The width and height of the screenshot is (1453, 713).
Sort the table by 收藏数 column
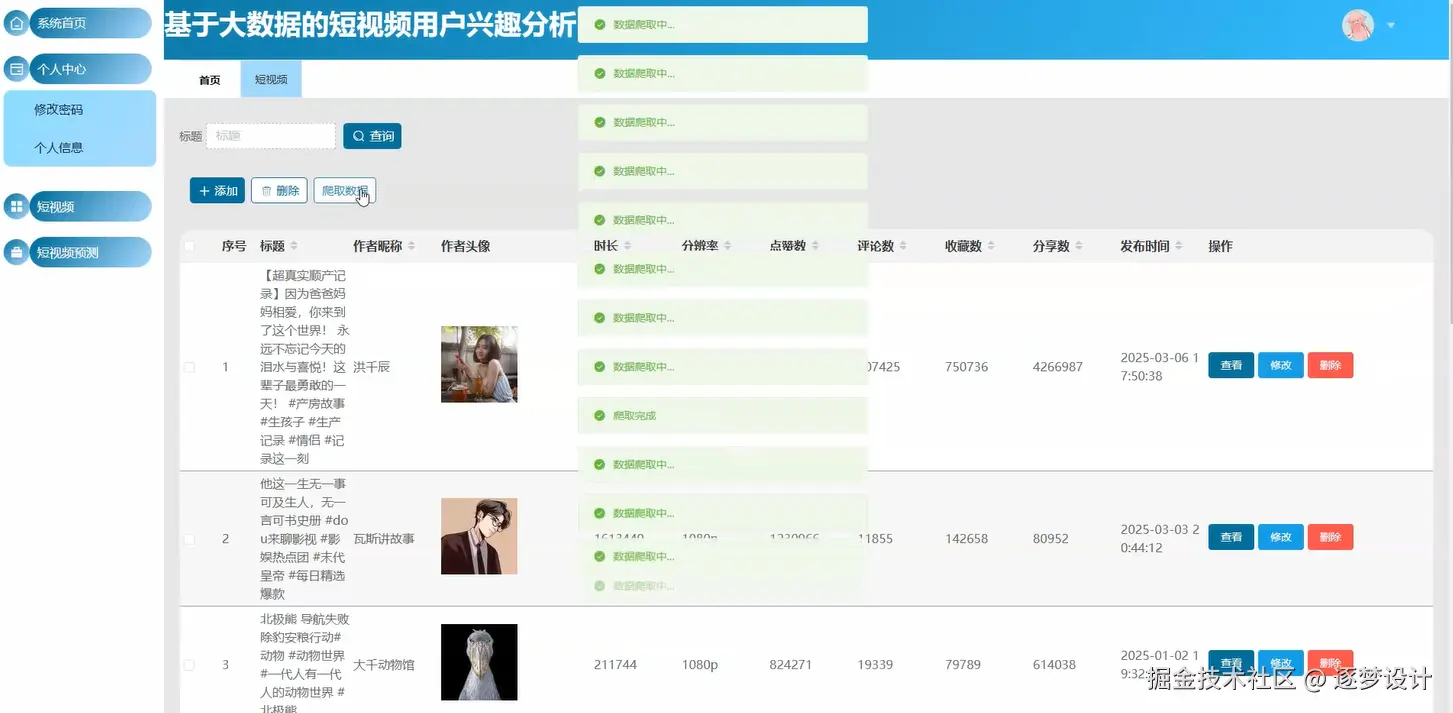click(992, 246)
